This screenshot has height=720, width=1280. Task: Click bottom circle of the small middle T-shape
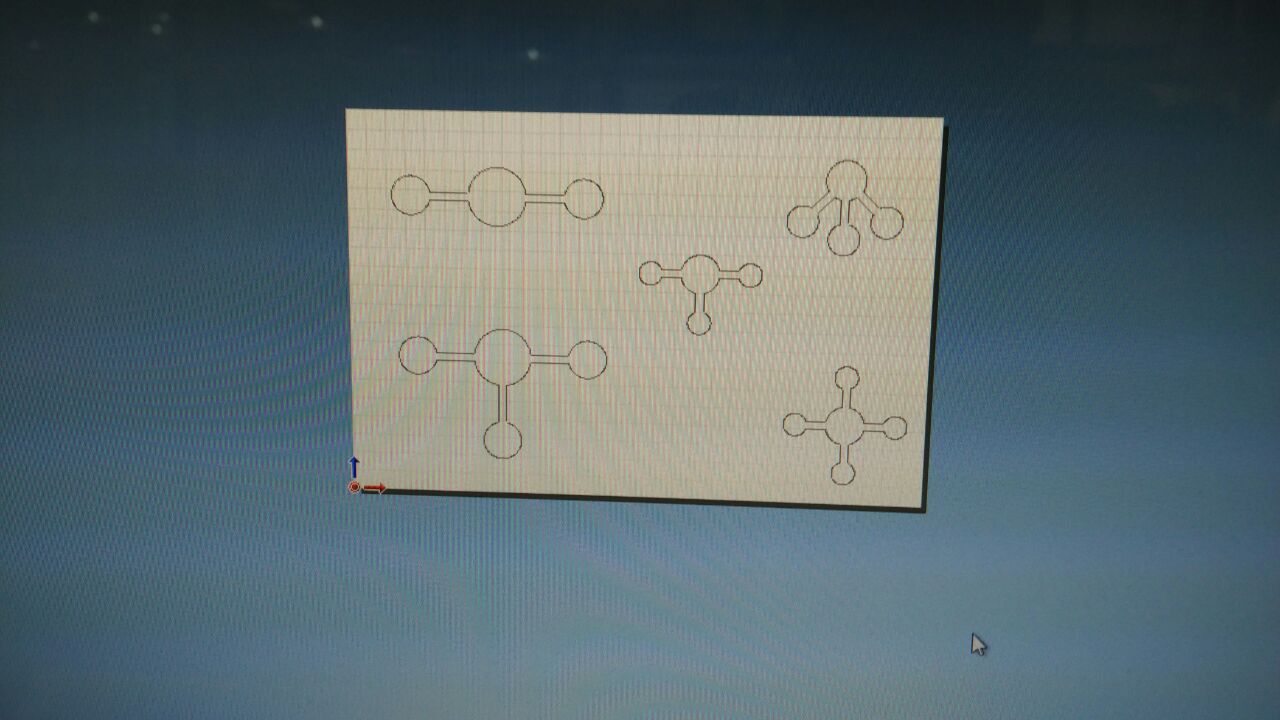[699, 323]
